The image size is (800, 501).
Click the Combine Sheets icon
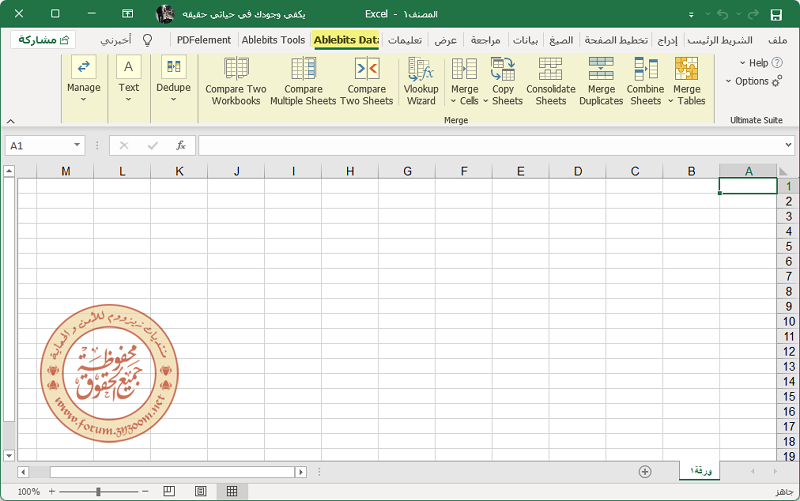(645, 69)
